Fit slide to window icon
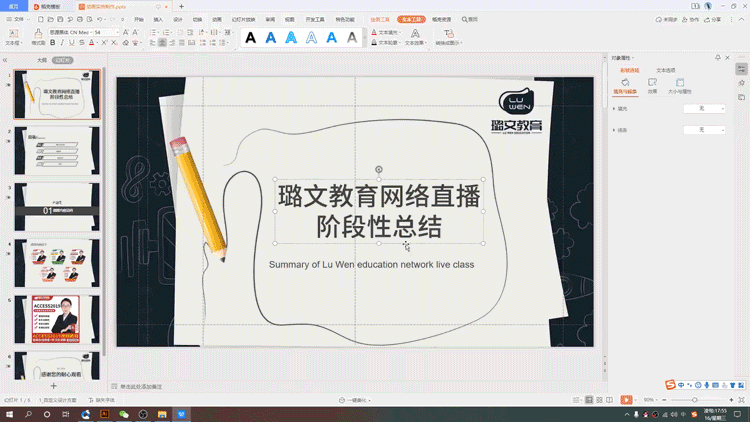 click(x=741, y=400)
